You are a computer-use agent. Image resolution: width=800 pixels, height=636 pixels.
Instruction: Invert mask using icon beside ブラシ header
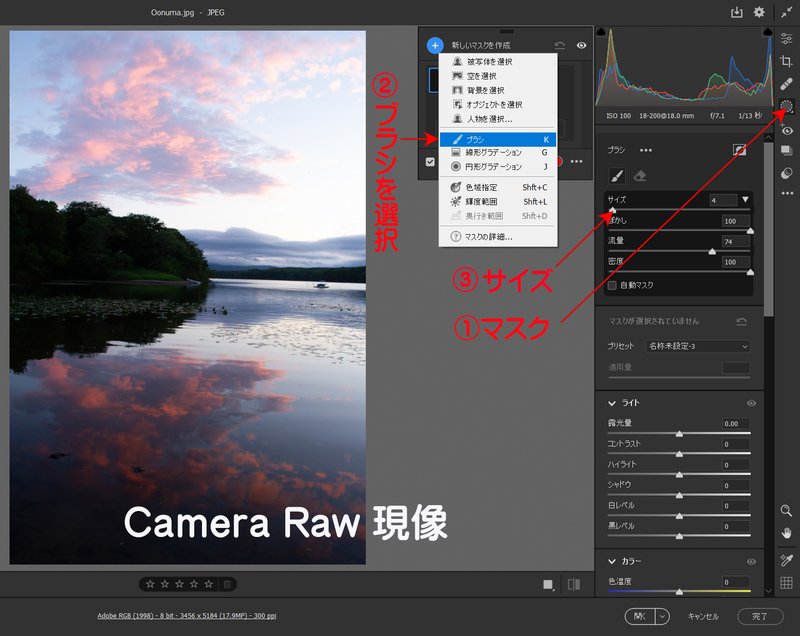pyautogui.click(x=739, y=150)
